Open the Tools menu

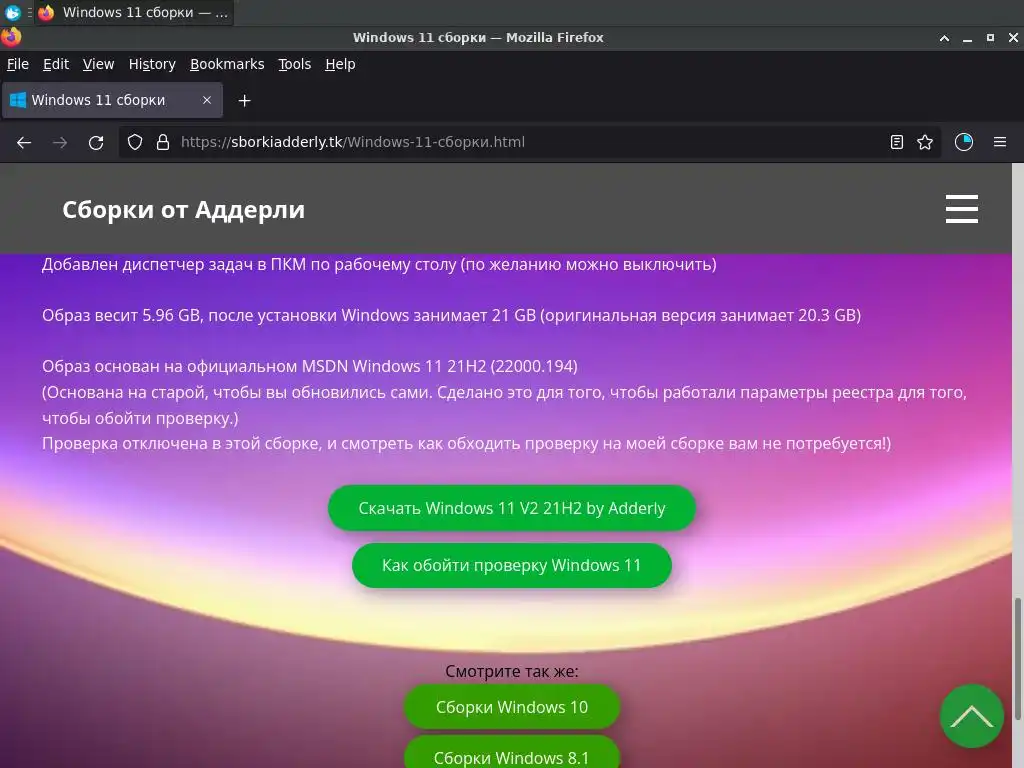295,64
